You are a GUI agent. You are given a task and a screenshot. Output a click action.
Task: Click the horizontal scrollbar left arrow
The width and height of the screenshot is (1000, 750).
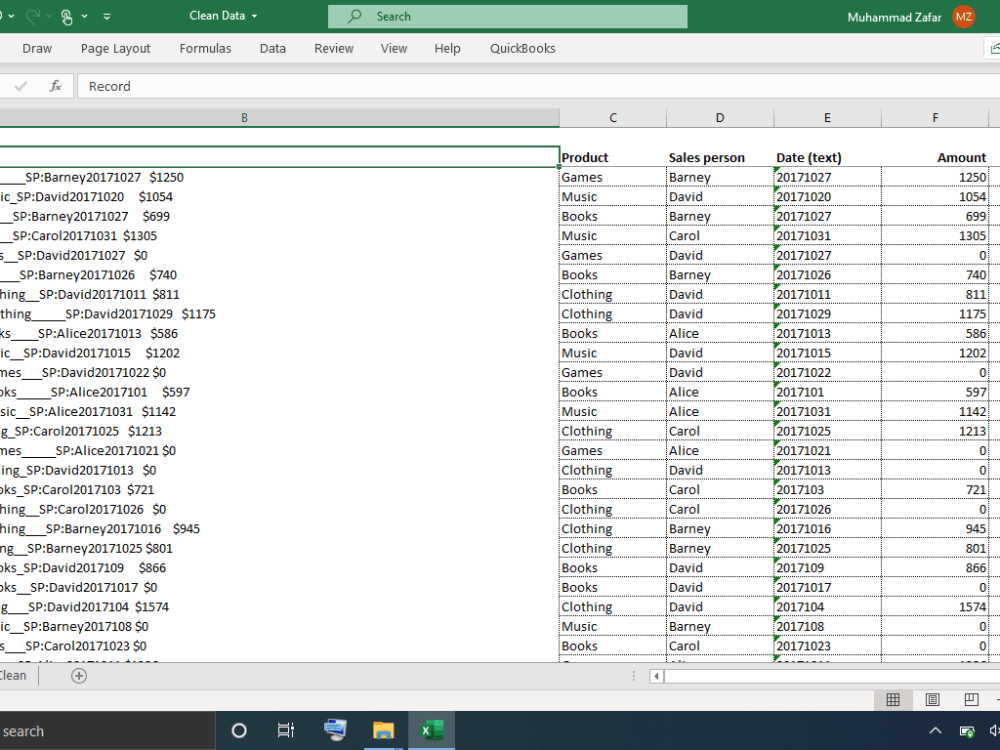(x=655, y=677)
